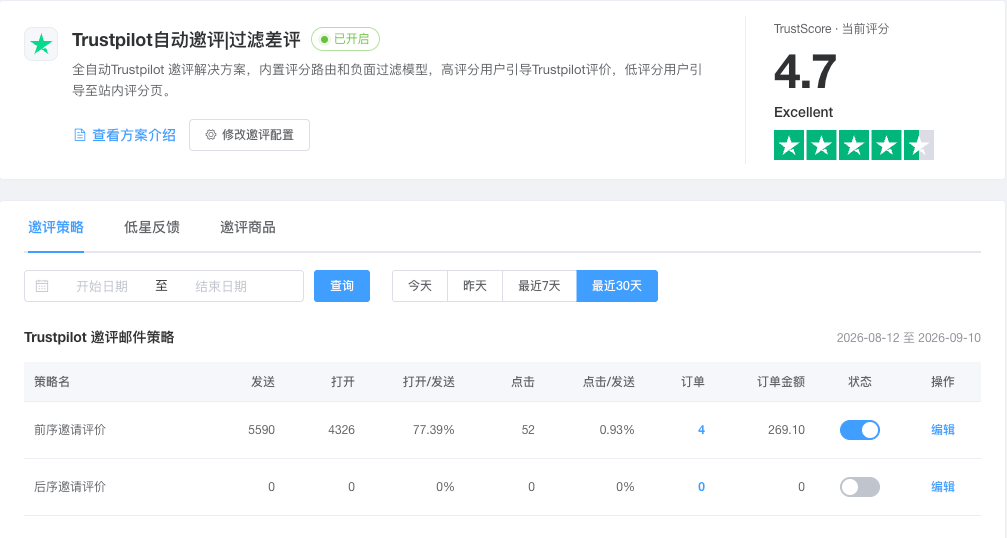1007x538 pixels.
Task: Click the 订单金额 column header
Action: click(780, 382)
